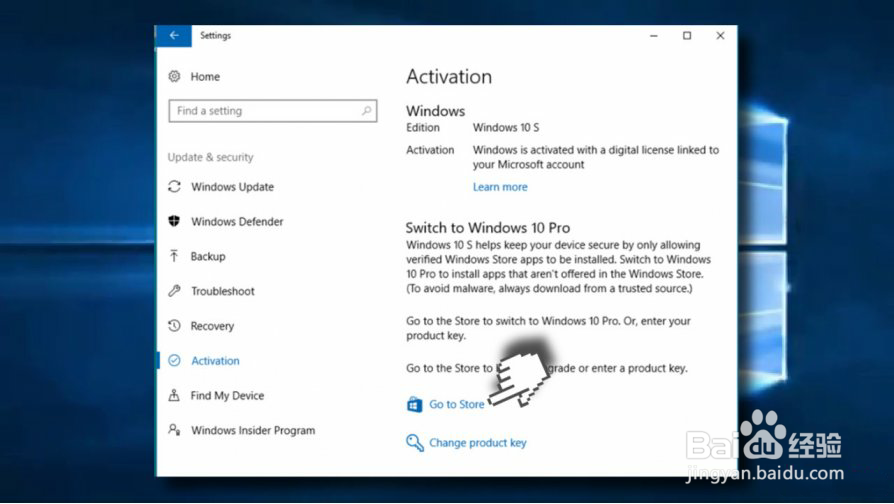Minimize the Settings window

(x=654, y=36)
